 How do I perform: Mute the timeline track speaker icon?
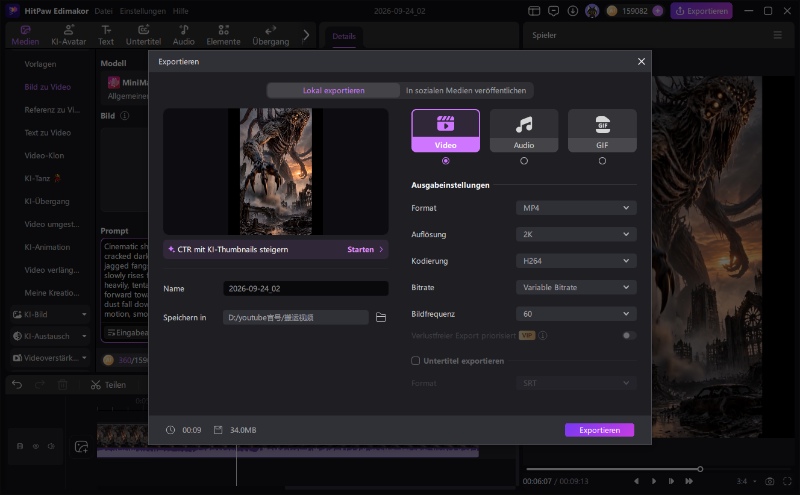click(51, 446)
